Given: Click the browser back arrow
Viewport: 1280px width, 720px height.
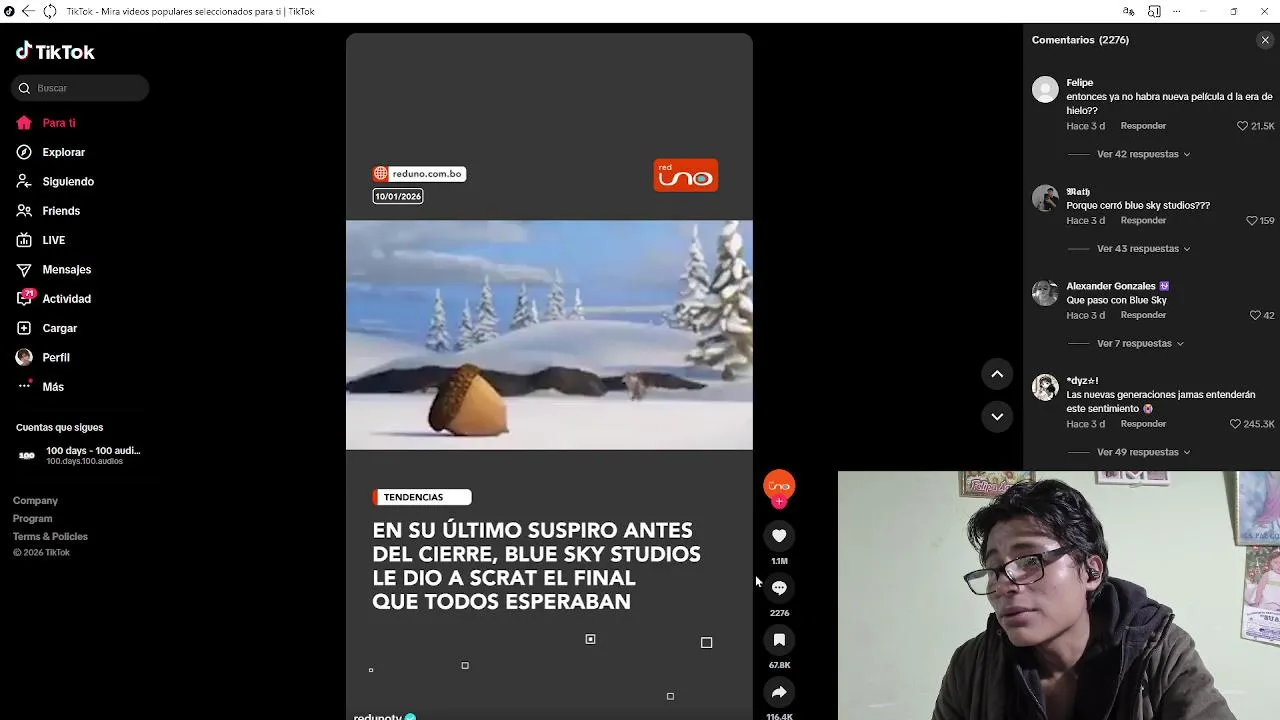Looking at the screenshot, I should pyautogui.click(x=28, y=11).
